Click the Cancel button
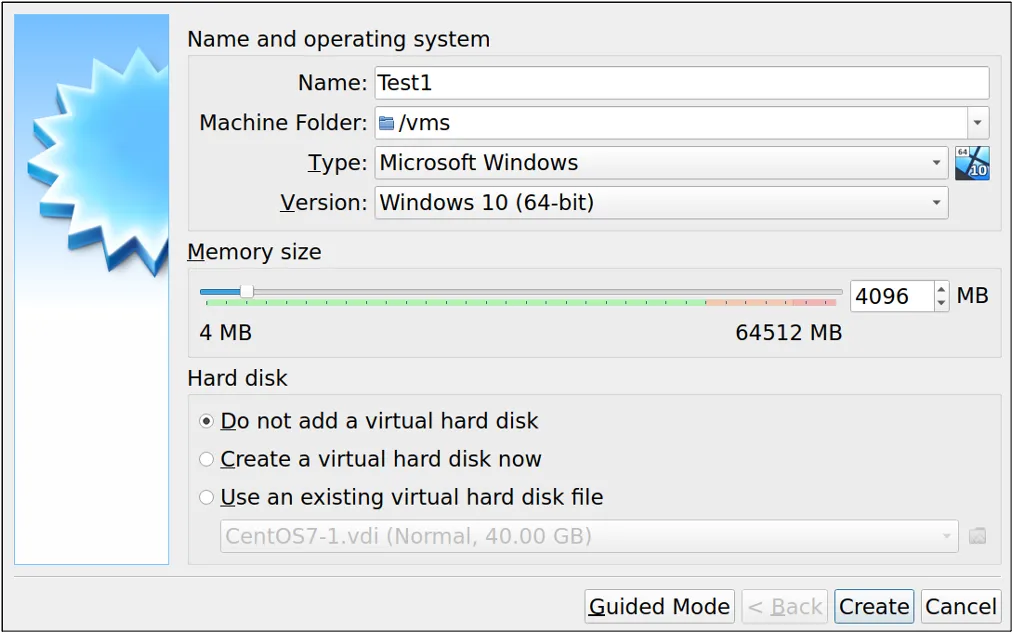This screenshot has width=1012, height=633. pyautogui.click(x=959, y=606)
